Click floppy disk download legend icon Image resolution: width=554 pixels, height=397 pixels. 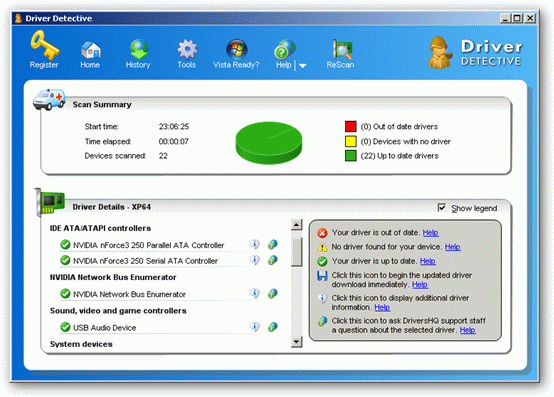[x=322, y=276]
